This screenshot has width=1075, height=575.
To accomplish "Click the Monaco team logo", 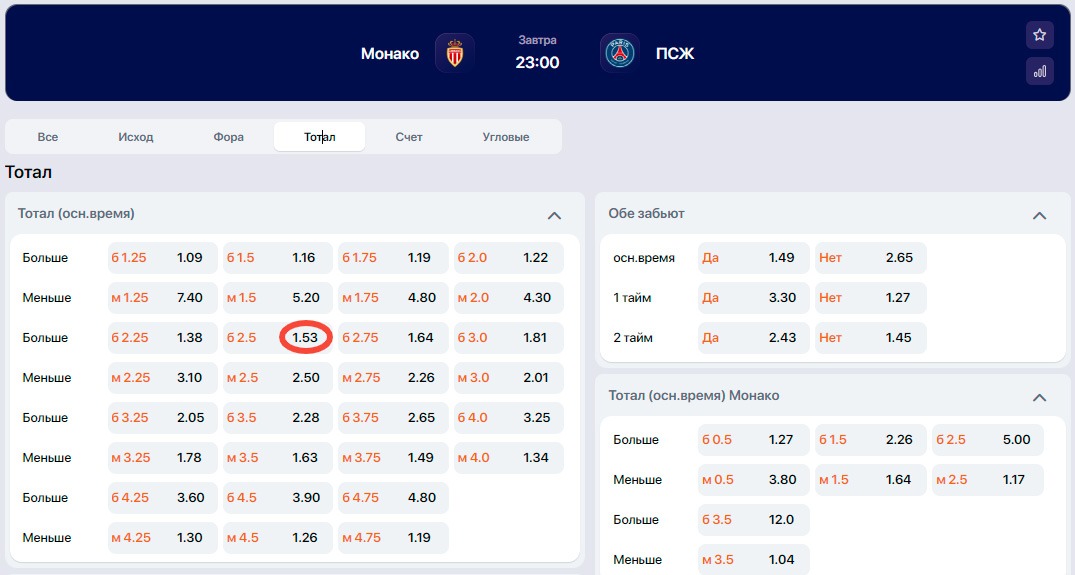I will pos(455,53).
